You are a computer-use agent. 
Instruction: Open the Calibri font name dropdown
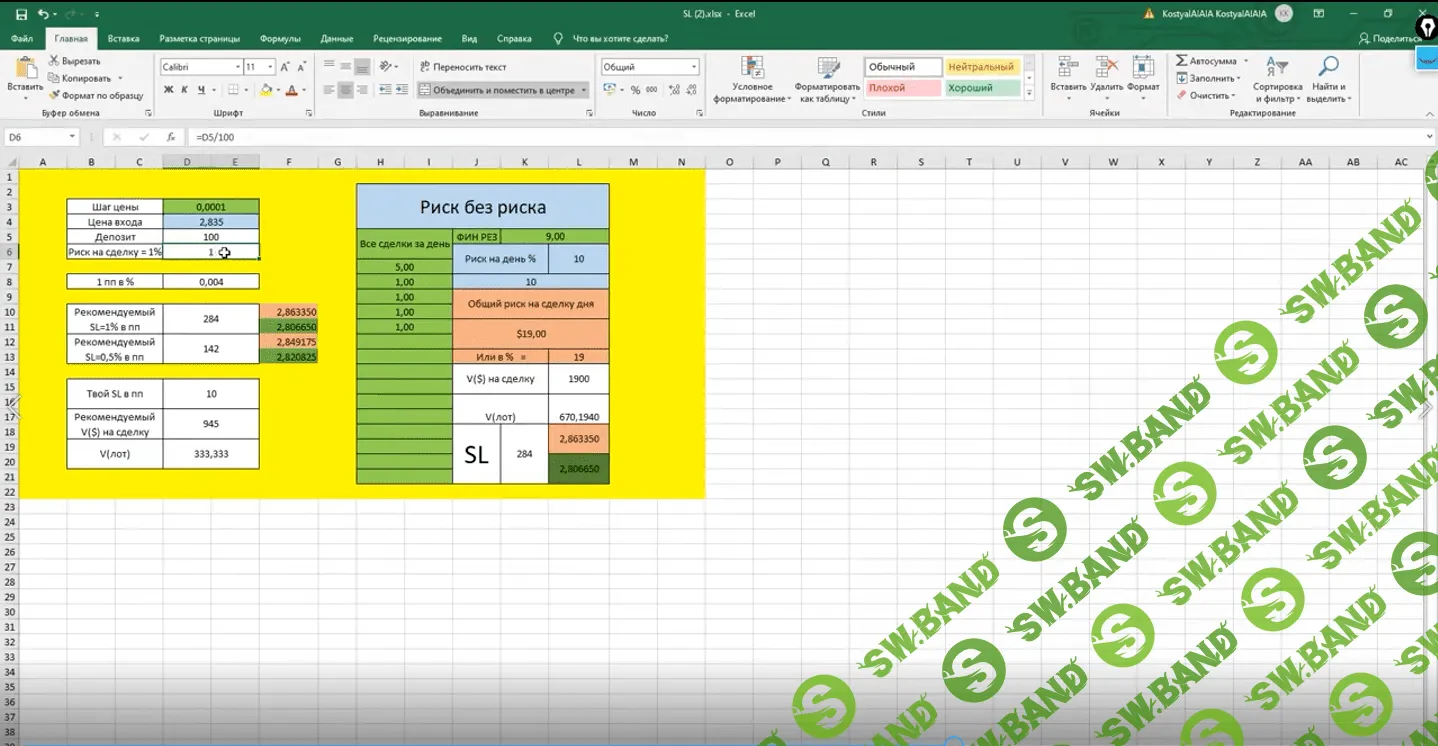(x=238, y=67)
